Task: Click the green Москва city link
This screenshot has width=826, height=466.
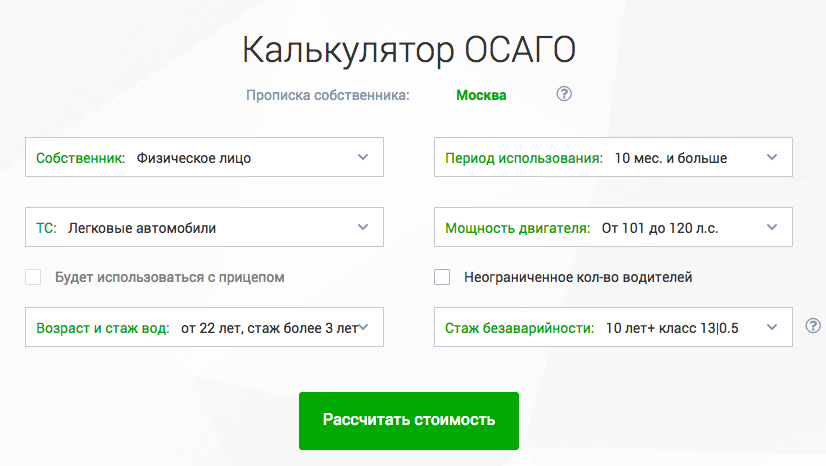Action: pos(481,96)
